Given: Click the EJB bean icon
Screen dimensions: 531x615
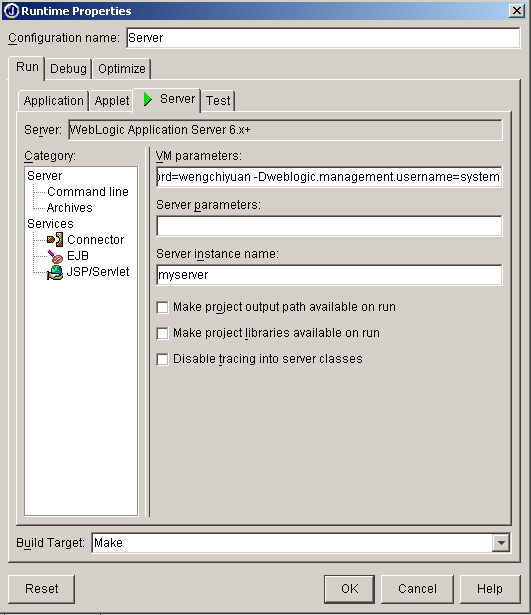Looking at the screenshot, I should tap(55, 256).
